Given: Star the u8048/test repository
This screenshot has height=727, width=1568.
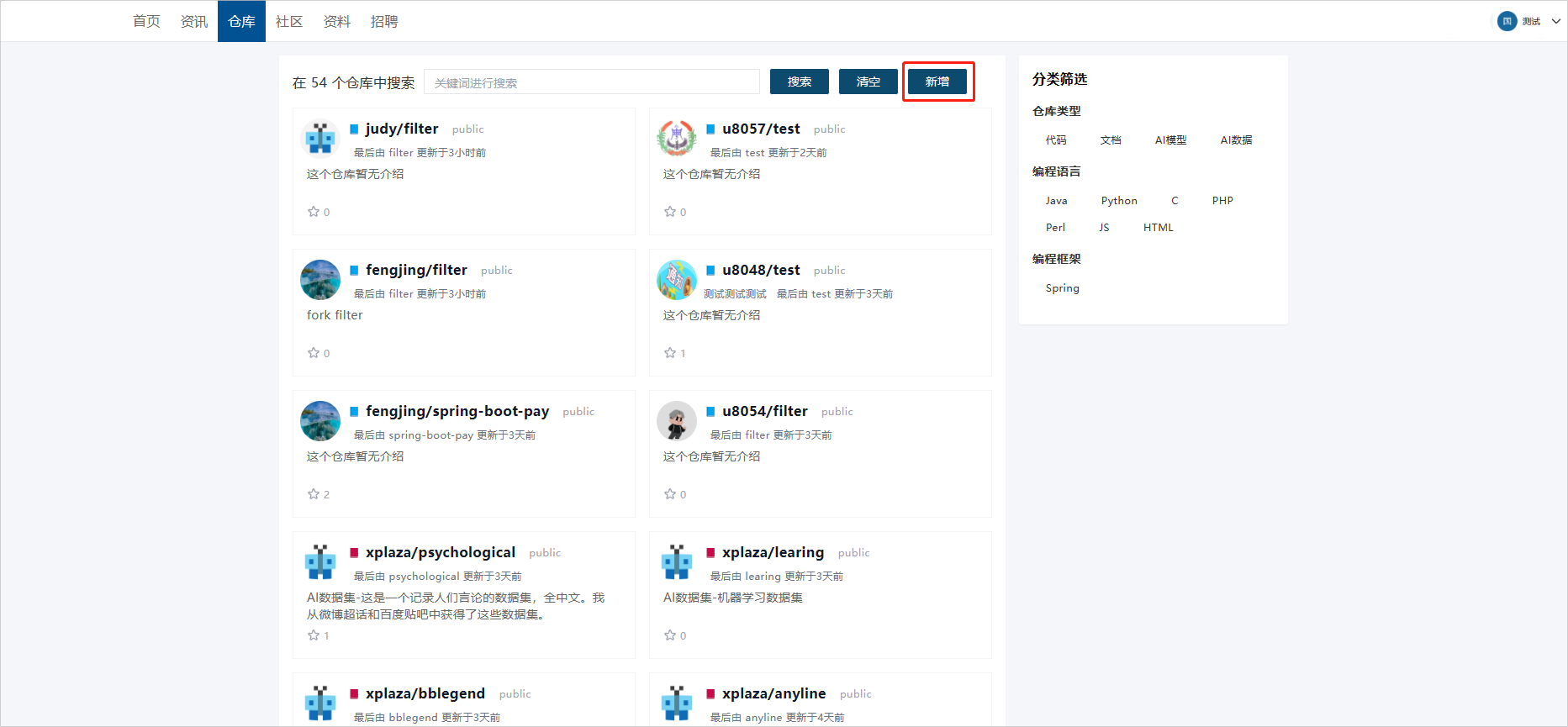Looking at the screenshot, I should 670,353.
